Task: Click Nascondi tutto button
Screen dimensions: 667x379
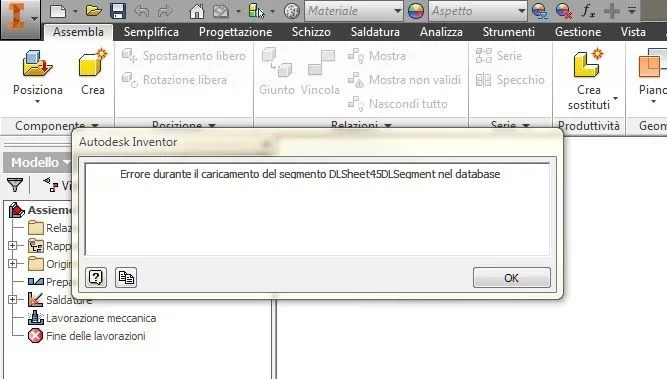Action: 398,103
